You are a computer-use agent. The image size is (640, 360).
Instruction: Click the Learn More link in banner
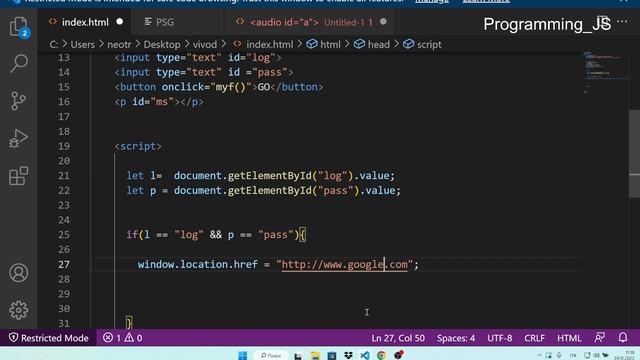coord(486,1)
